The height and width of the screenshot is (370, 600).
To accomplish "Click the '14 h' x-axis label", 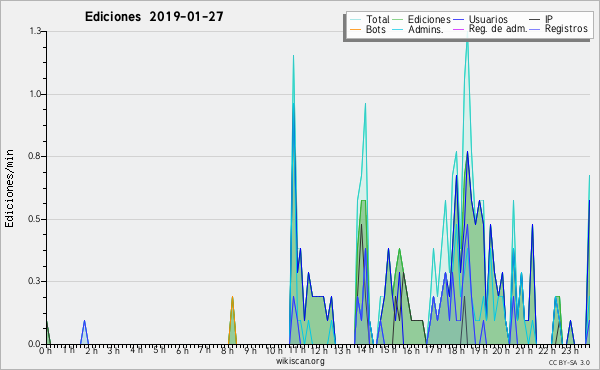I will 365,350.
